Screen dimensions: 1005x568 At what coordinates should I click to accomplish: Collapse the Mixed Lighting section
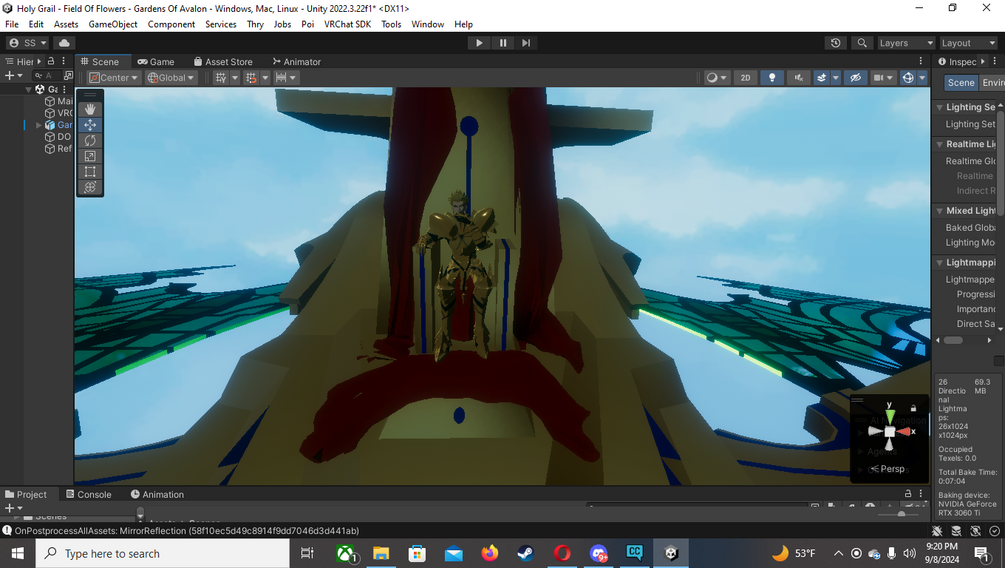point(940,211)
